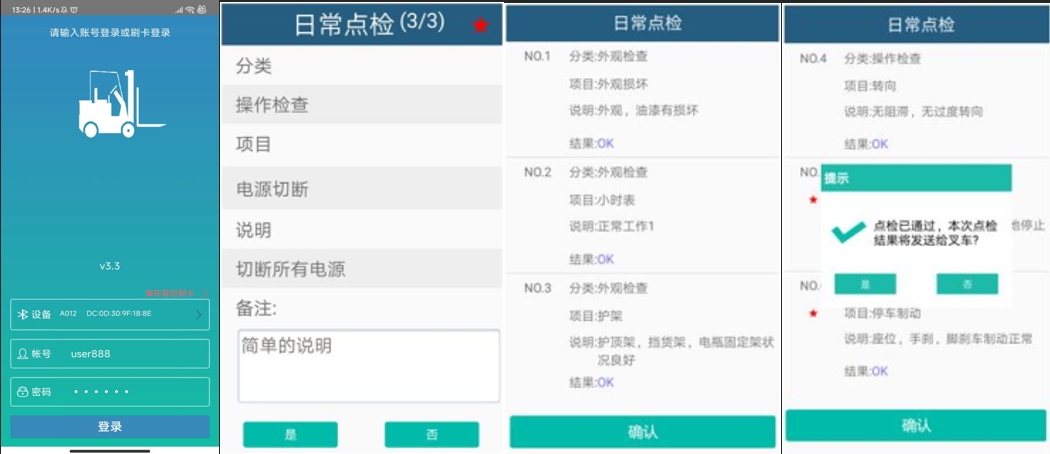Select the NO.1 外观损坏 check entry
The width and height of the screenshot is (1050, 454).
tap(642, 99)
